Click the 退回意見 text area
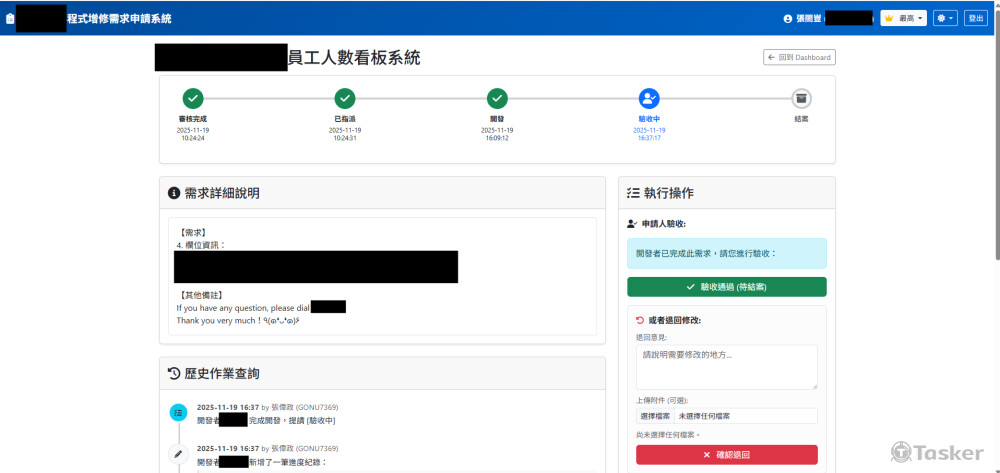 [x=726, y=367]
